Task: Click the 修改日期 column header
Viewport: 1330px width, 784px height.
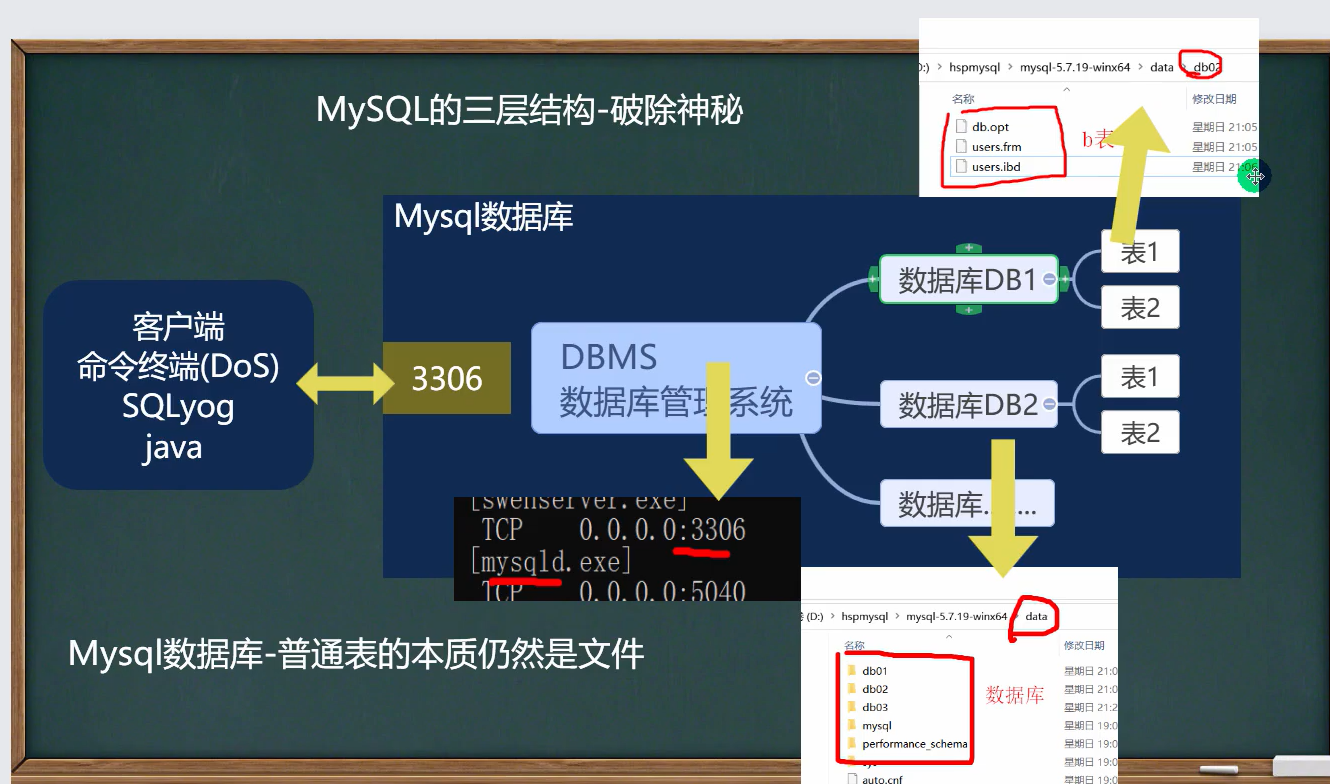Action: point(1213,100)
